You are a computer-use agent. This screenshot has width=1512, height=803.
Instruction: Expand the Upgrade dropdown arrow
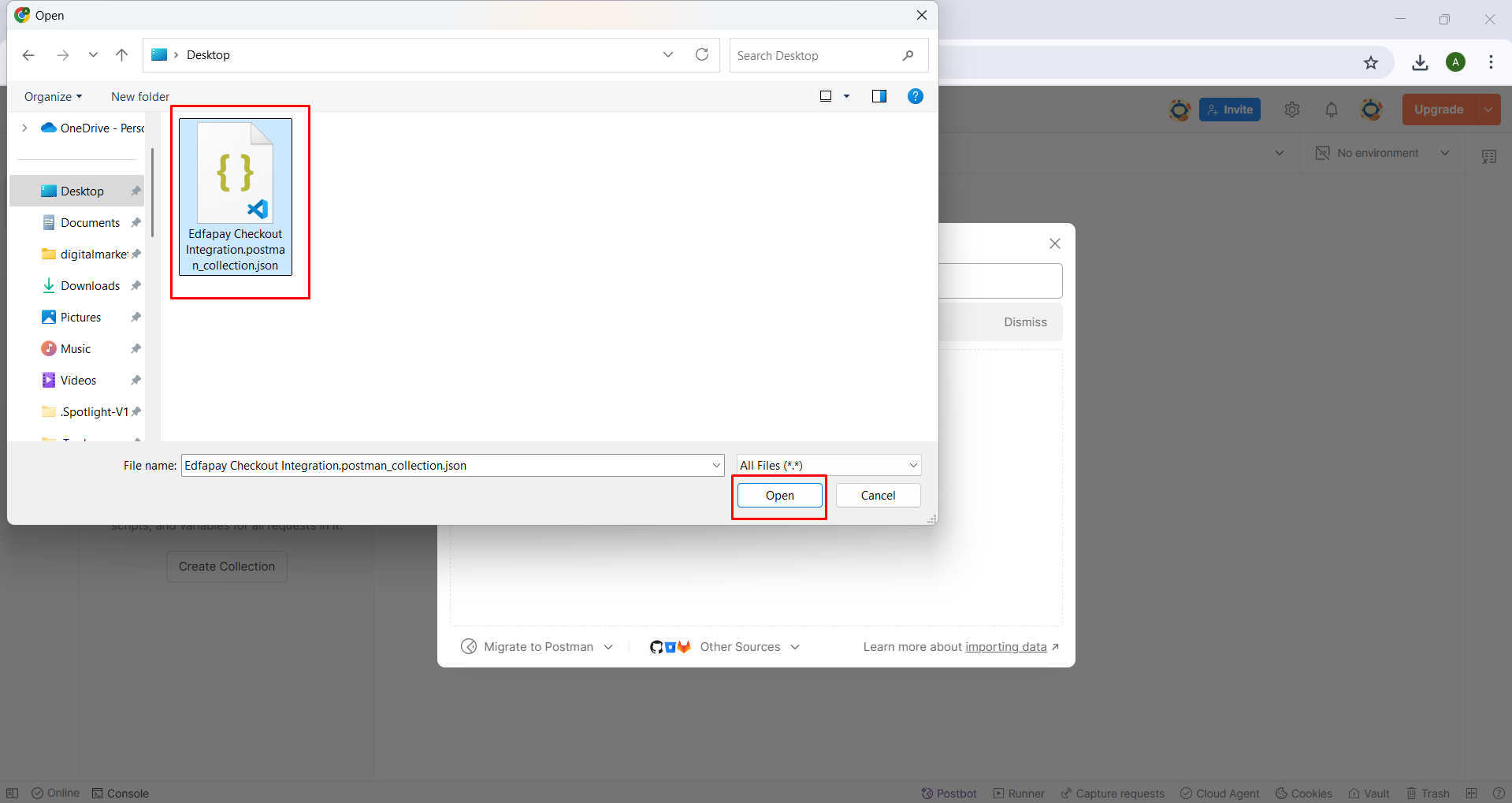coord(1488,110)
